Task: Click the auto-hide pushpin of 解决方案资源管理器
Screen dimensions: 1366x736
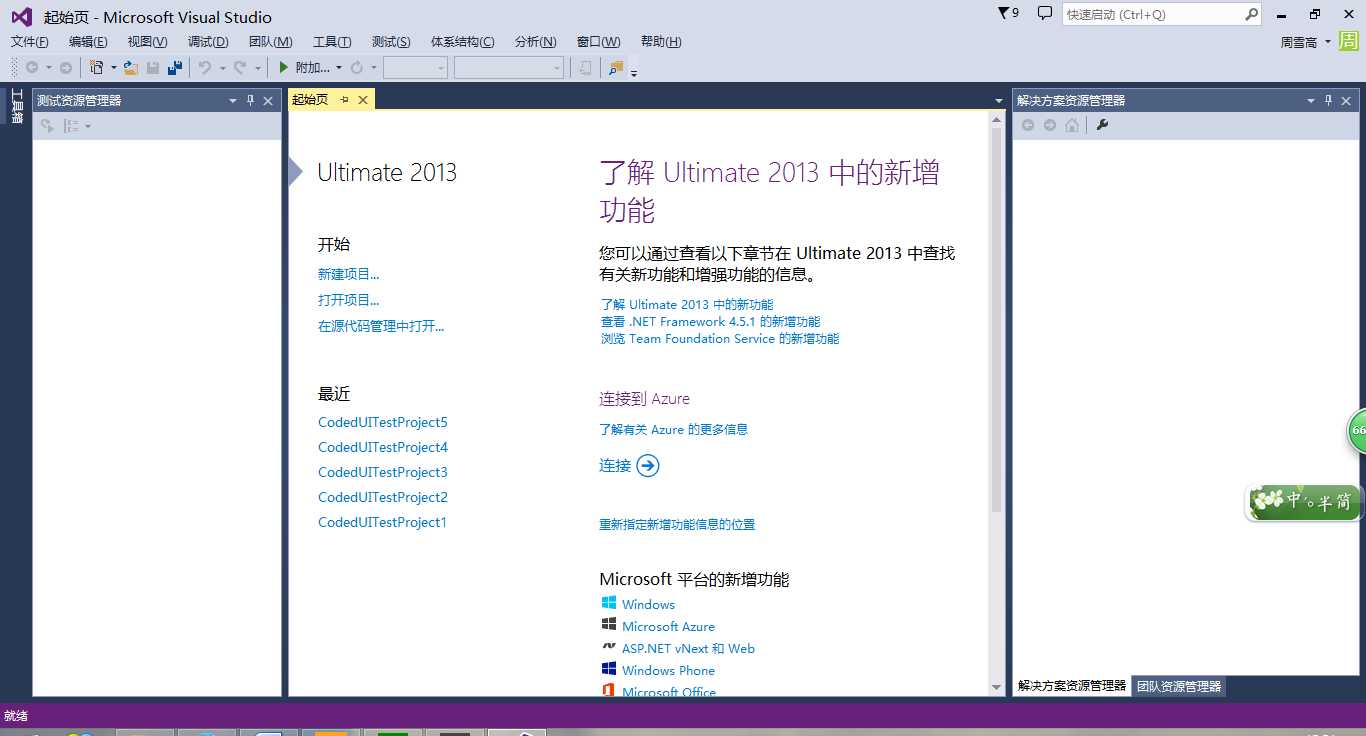Action: pos(1329,100)
